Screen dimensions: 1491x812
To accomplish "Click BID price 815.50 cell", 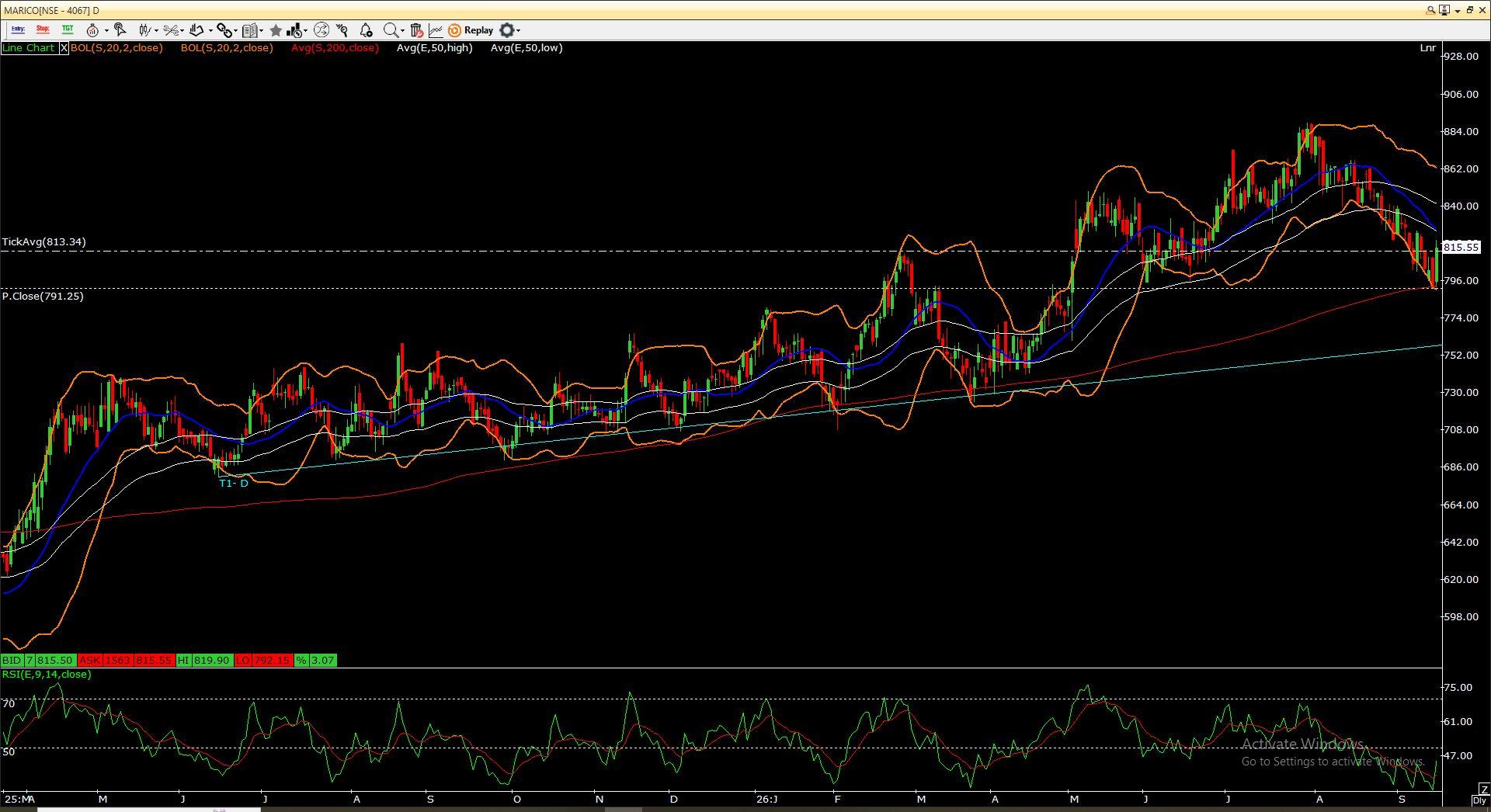I will click(54, 661).
